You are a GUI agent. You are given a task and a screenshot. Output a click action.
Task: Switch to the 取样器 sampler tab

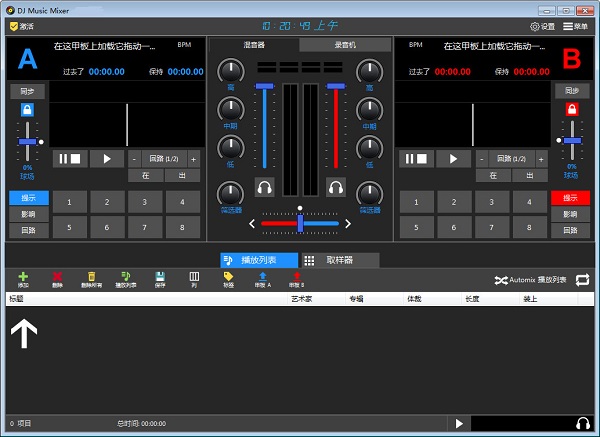click(x=340, y=259)
